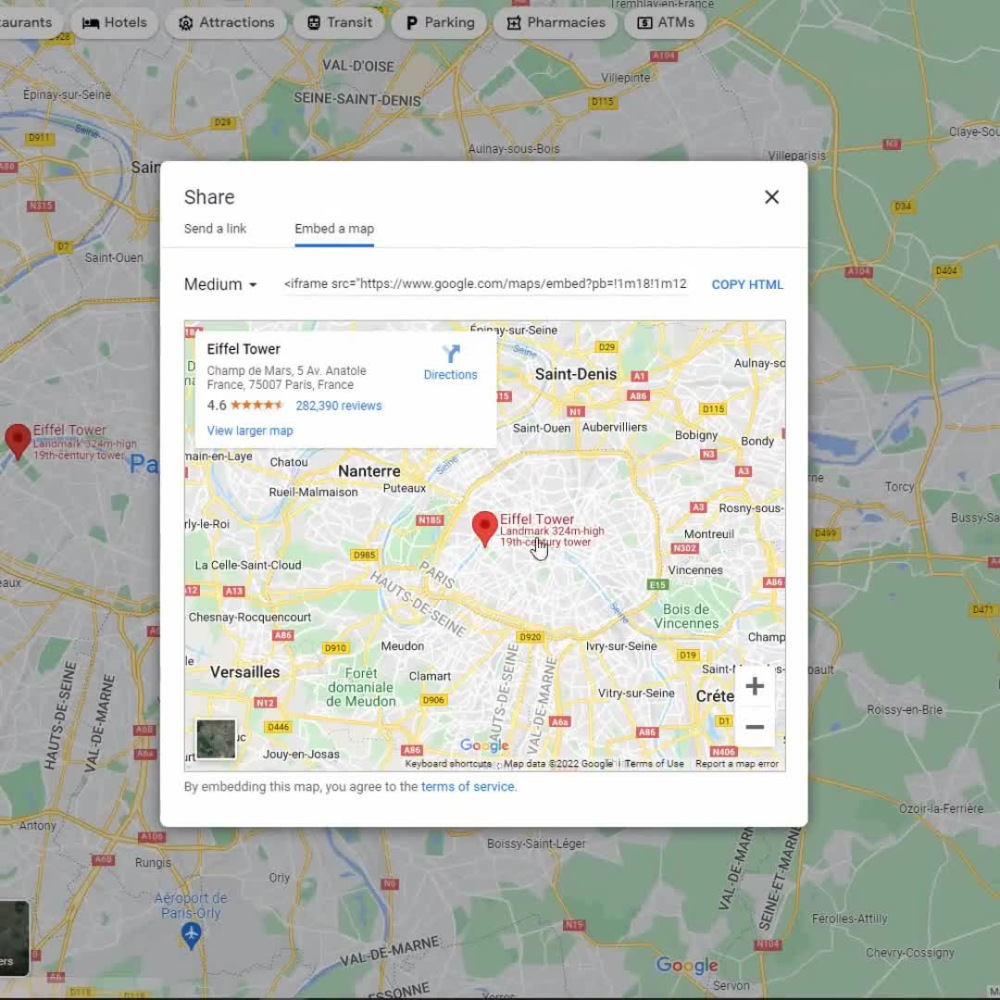Click COPY HTML

coord(747,284)
